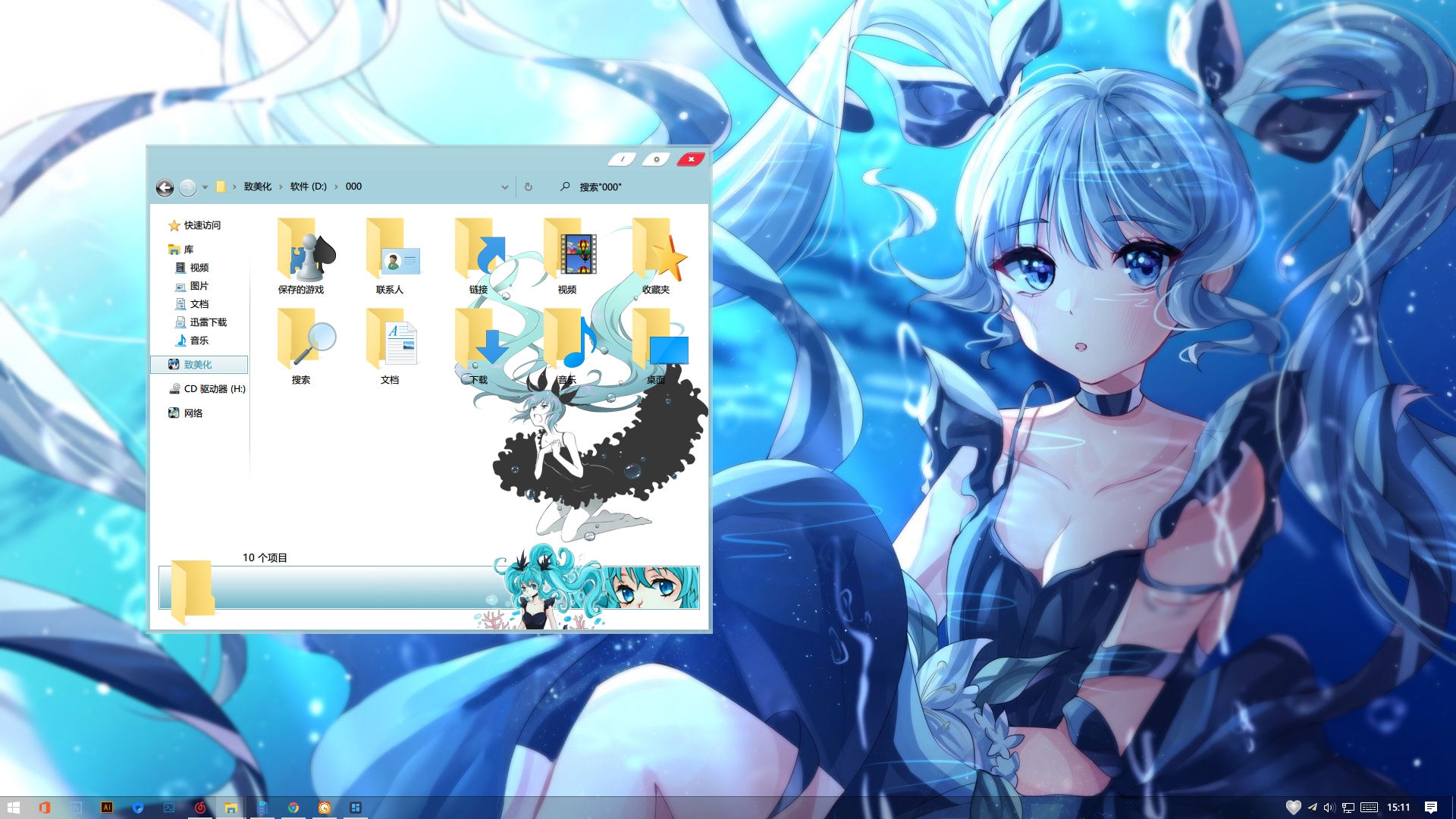Open the blue tiles app on taskbar
Viewport: 1456px width, 819px height.
(356, 808)
